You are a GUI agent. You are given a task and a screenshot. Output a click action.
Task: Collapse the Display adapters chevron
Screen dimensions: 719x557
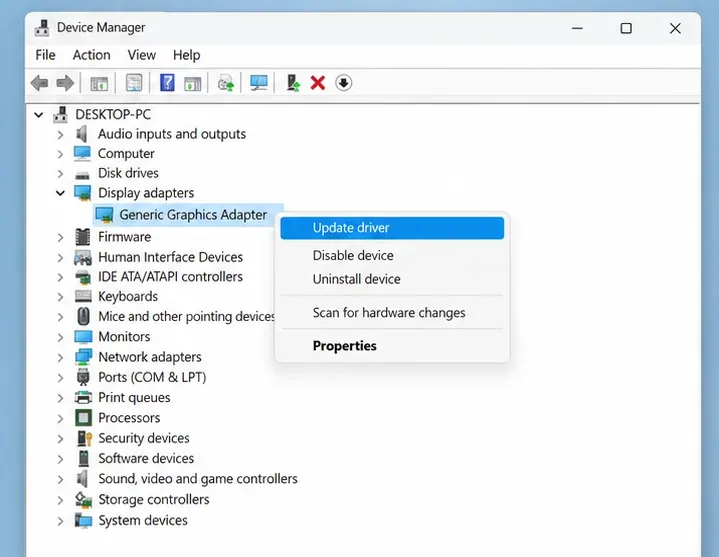click(61, 193)
